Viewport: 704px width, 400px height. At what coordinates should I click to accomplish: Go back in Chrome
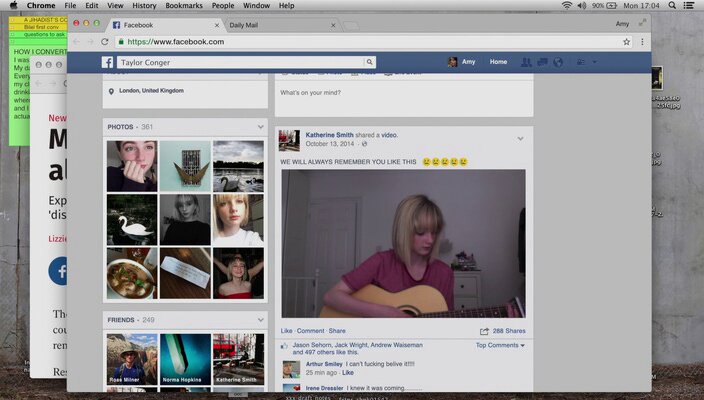point(76,42)
